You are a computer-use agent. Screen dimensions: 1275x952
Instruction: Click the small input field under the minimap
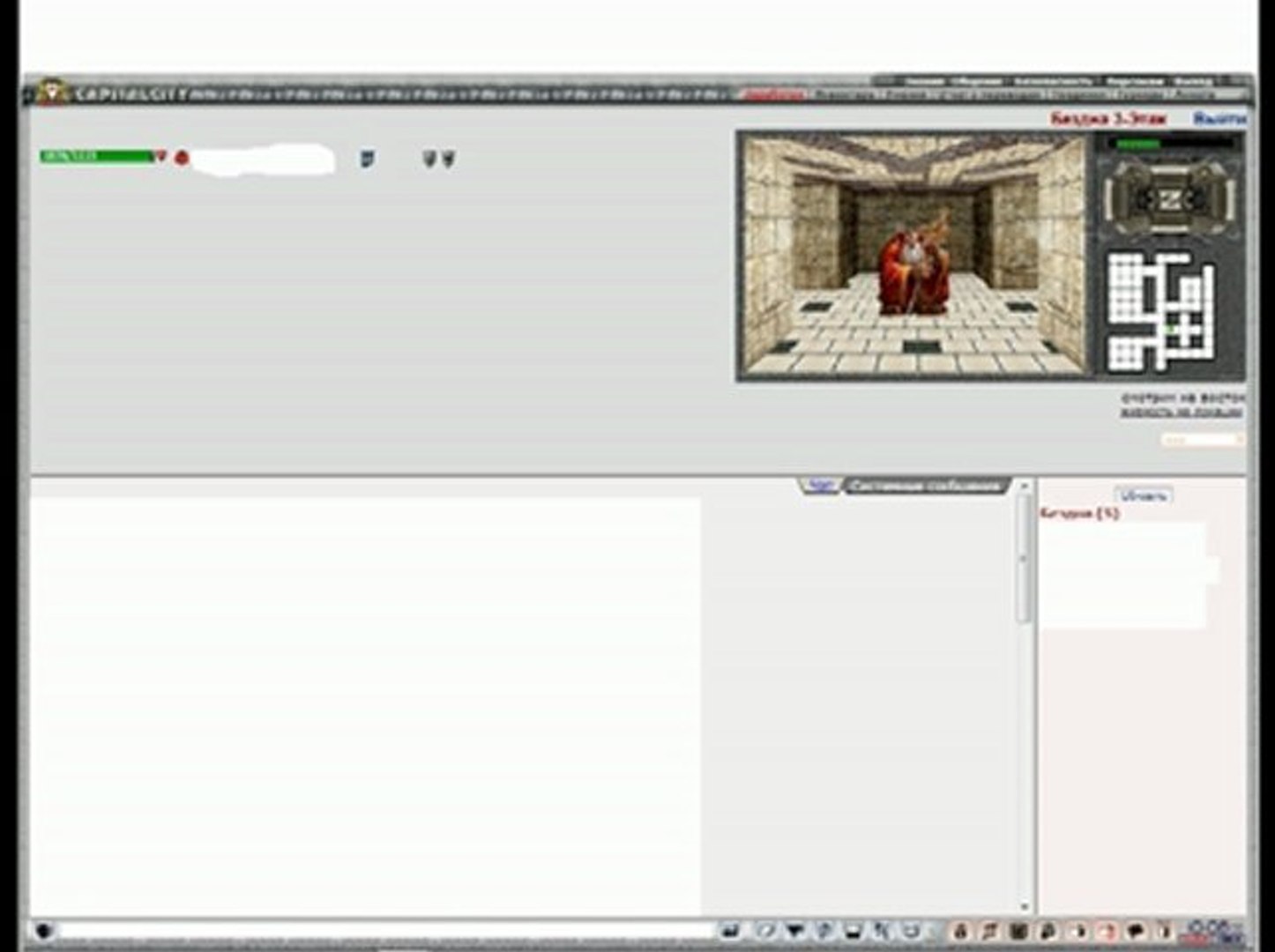[1202, 439]
